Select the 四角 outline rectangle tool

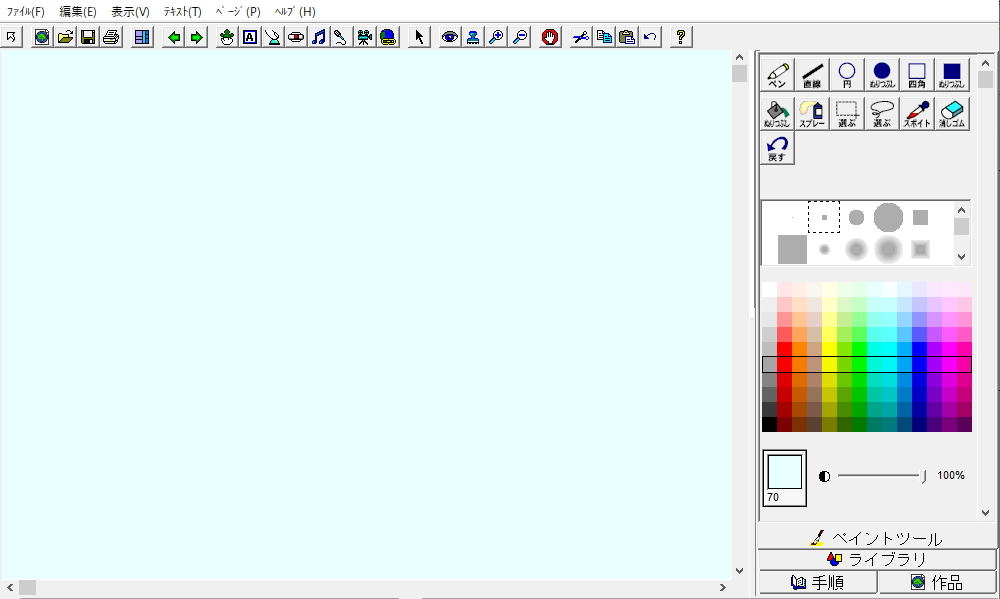917,75
